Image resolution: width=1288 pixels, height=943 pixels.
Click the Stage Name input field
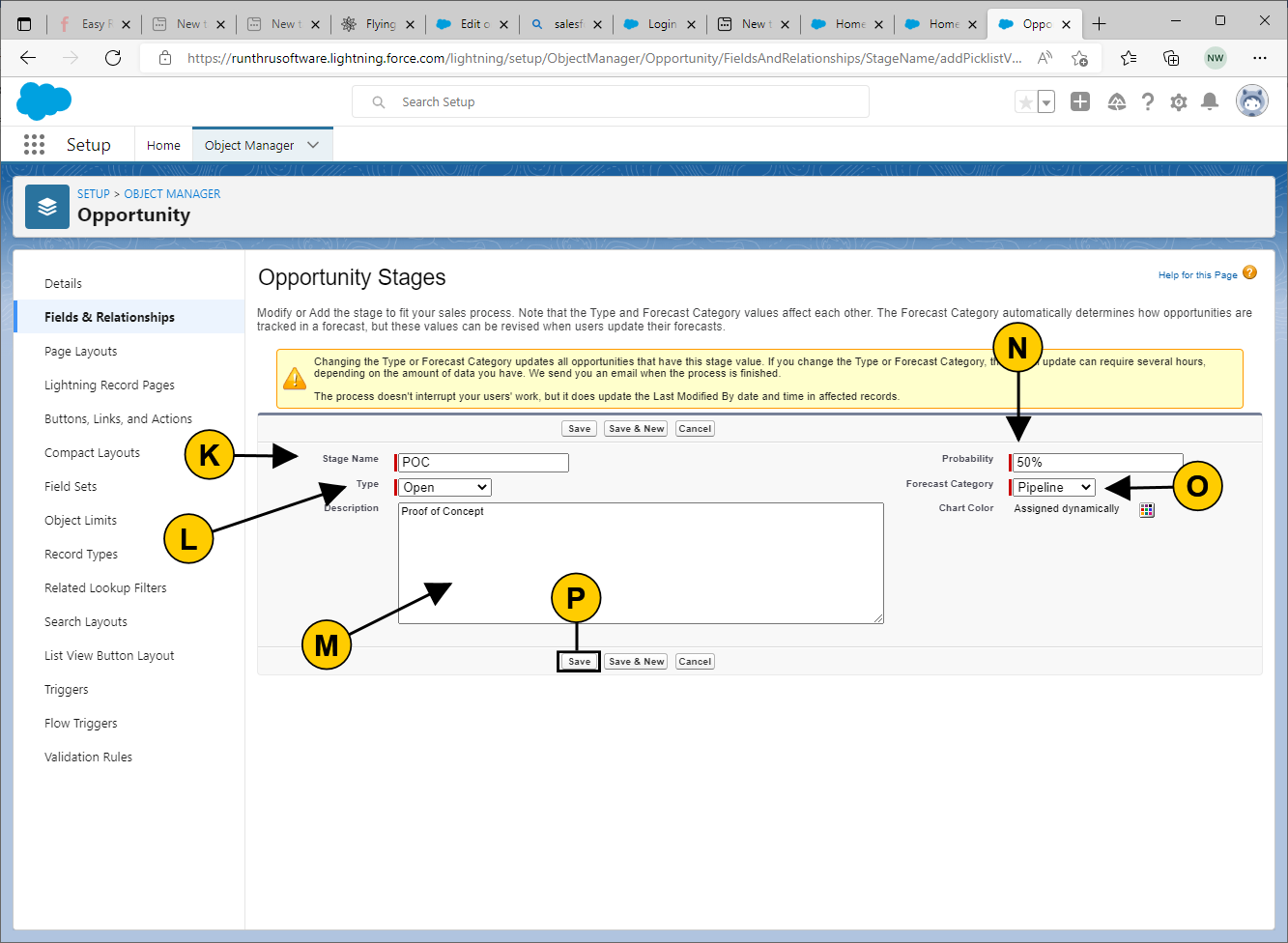click(484, 463)
